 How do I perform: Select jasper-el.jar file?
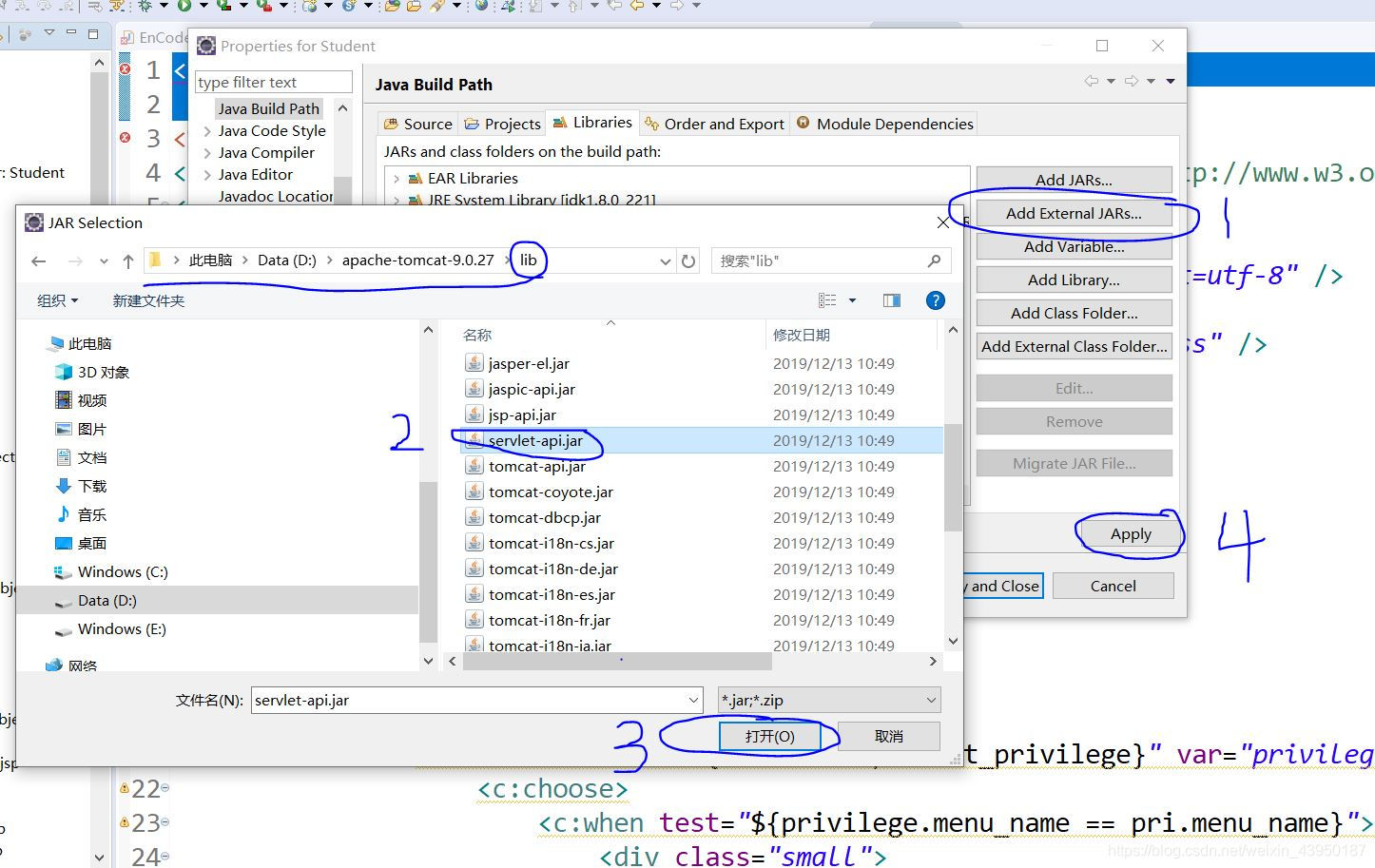point(529,363)
